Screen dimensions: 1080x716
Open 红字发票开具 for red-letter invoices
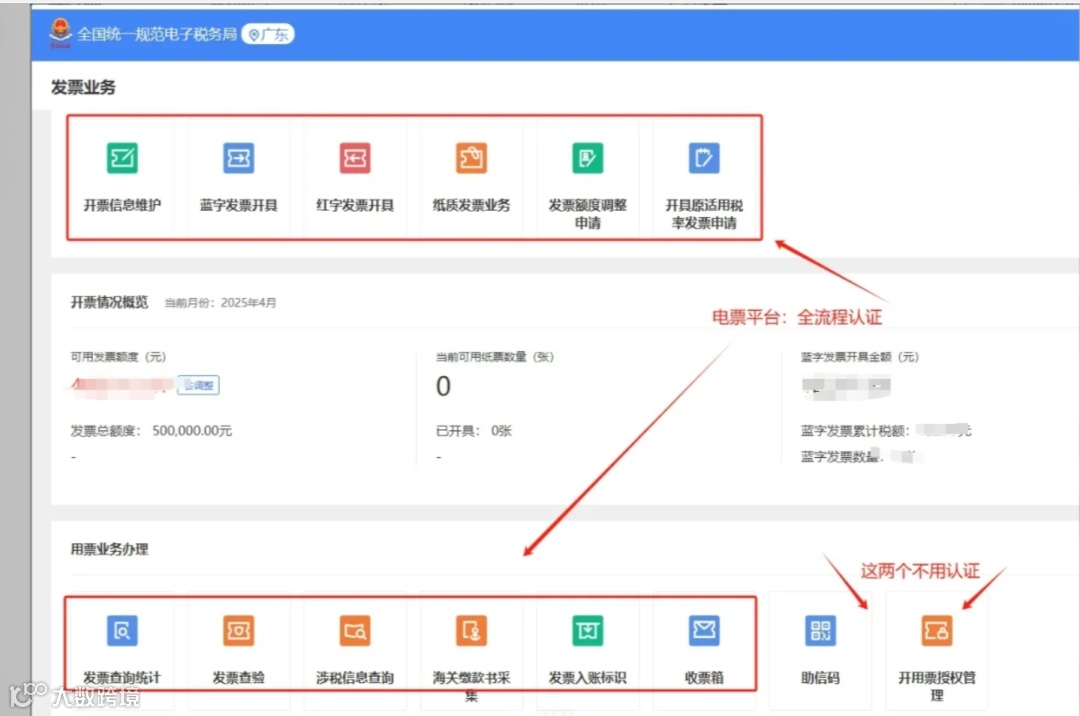point(354,177)
